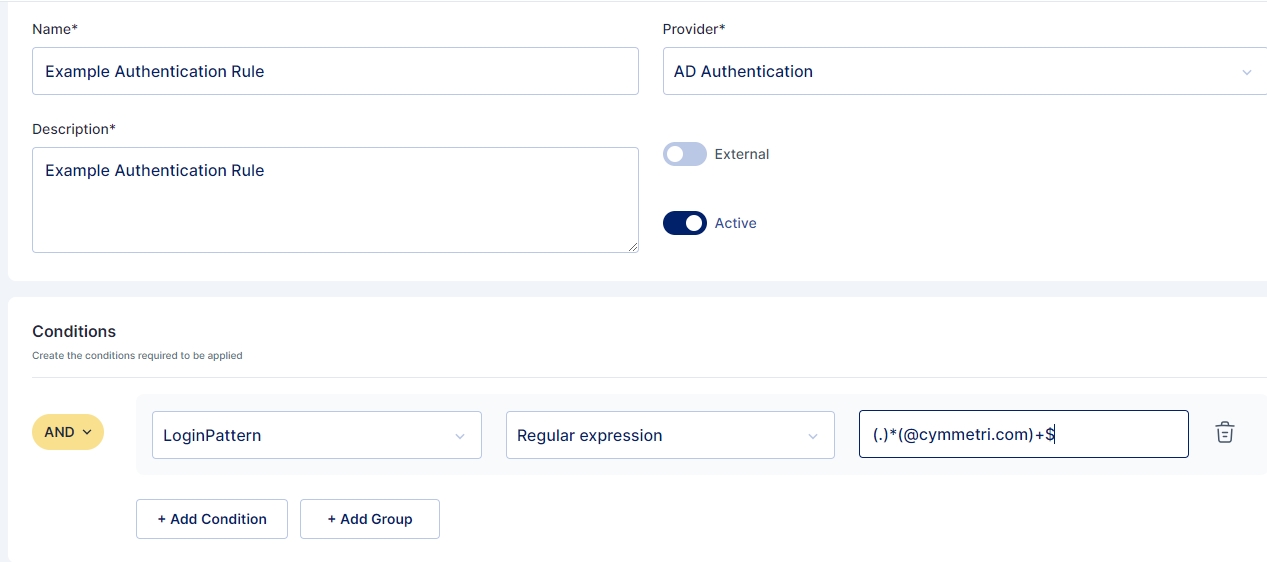Expand the AND operator dropdown

tap(68, 432)
